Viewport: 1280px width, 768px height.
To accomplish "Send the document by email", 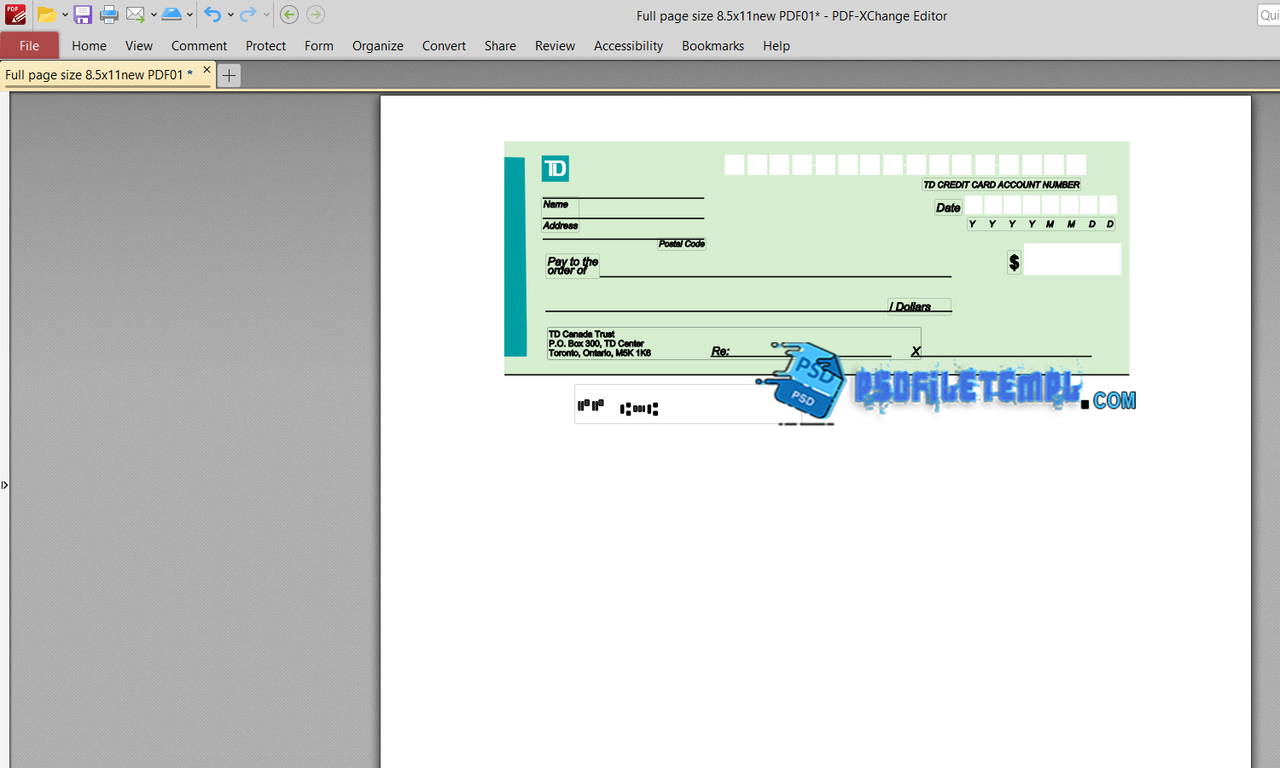I will [x=135, y=15].
